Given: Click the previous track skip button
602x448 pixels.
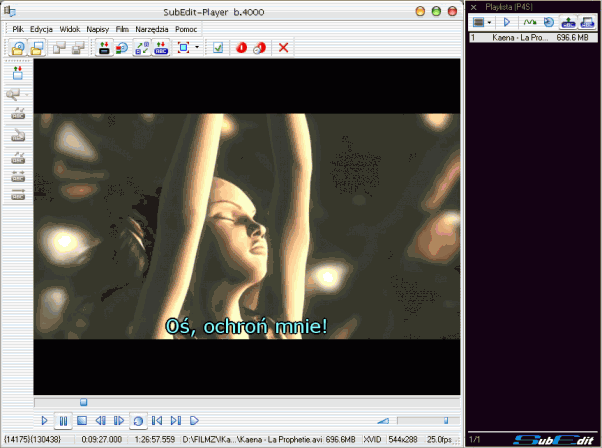Looking at the screenshot, I should (x=157, y=421).
